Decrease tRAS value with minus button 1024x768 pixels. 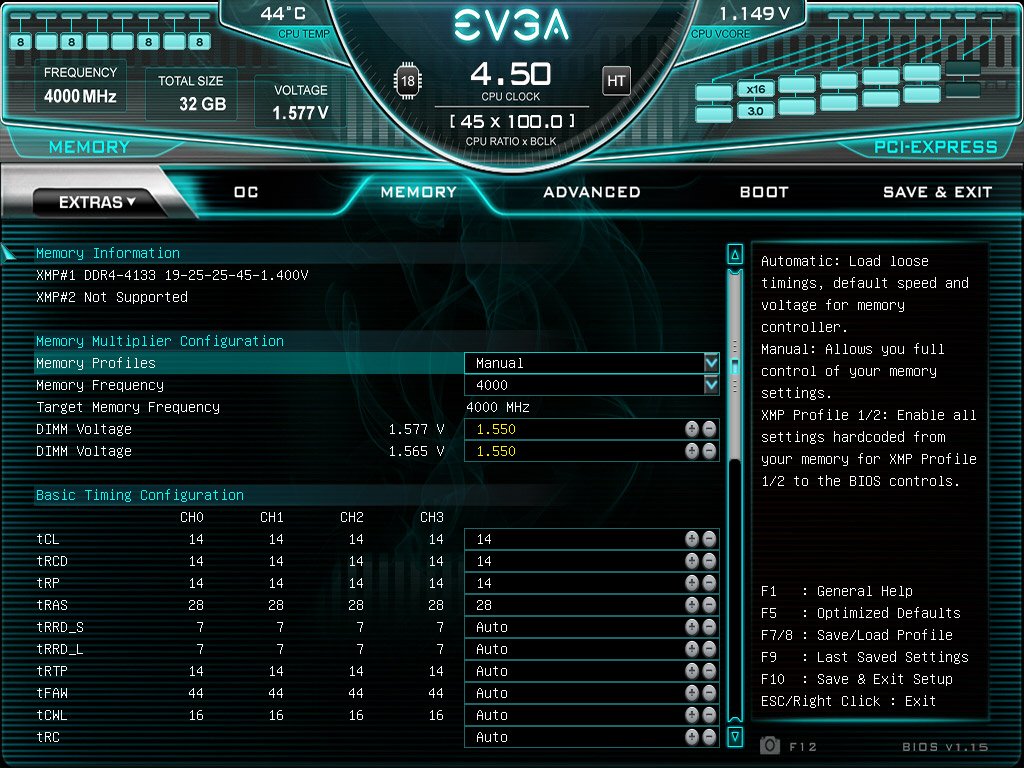(x=709, y=605)
